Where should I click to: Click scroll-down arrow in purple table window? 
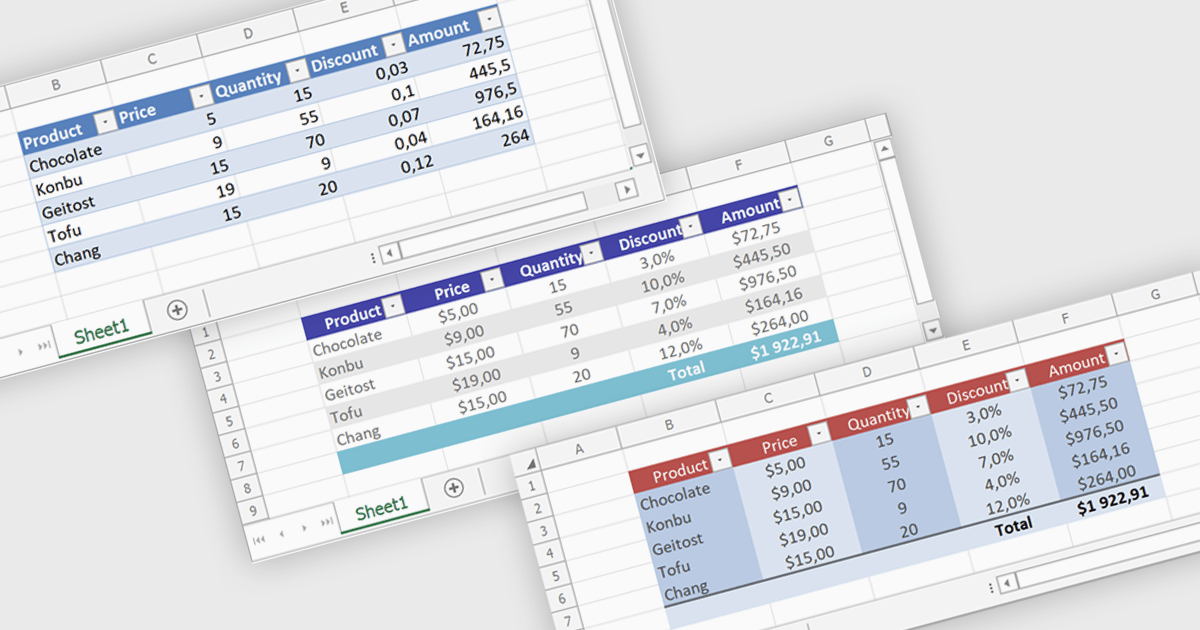click(x=932, y=329)
